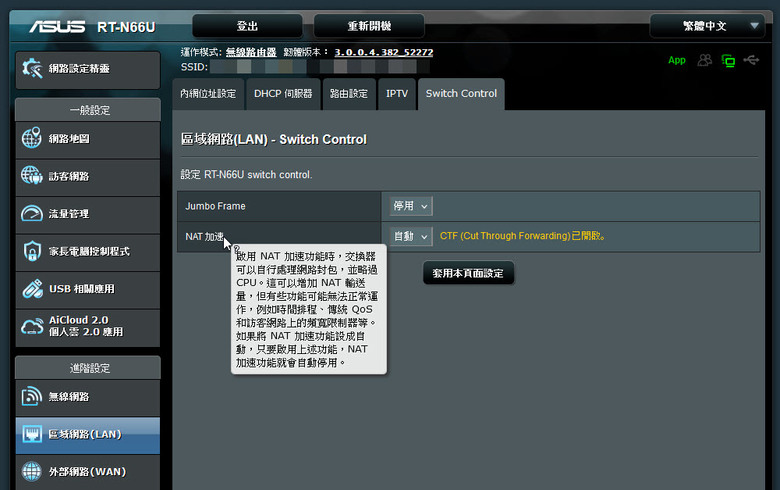
Task: Click the NAT 加速 label
Action: [x=204, y=237]
